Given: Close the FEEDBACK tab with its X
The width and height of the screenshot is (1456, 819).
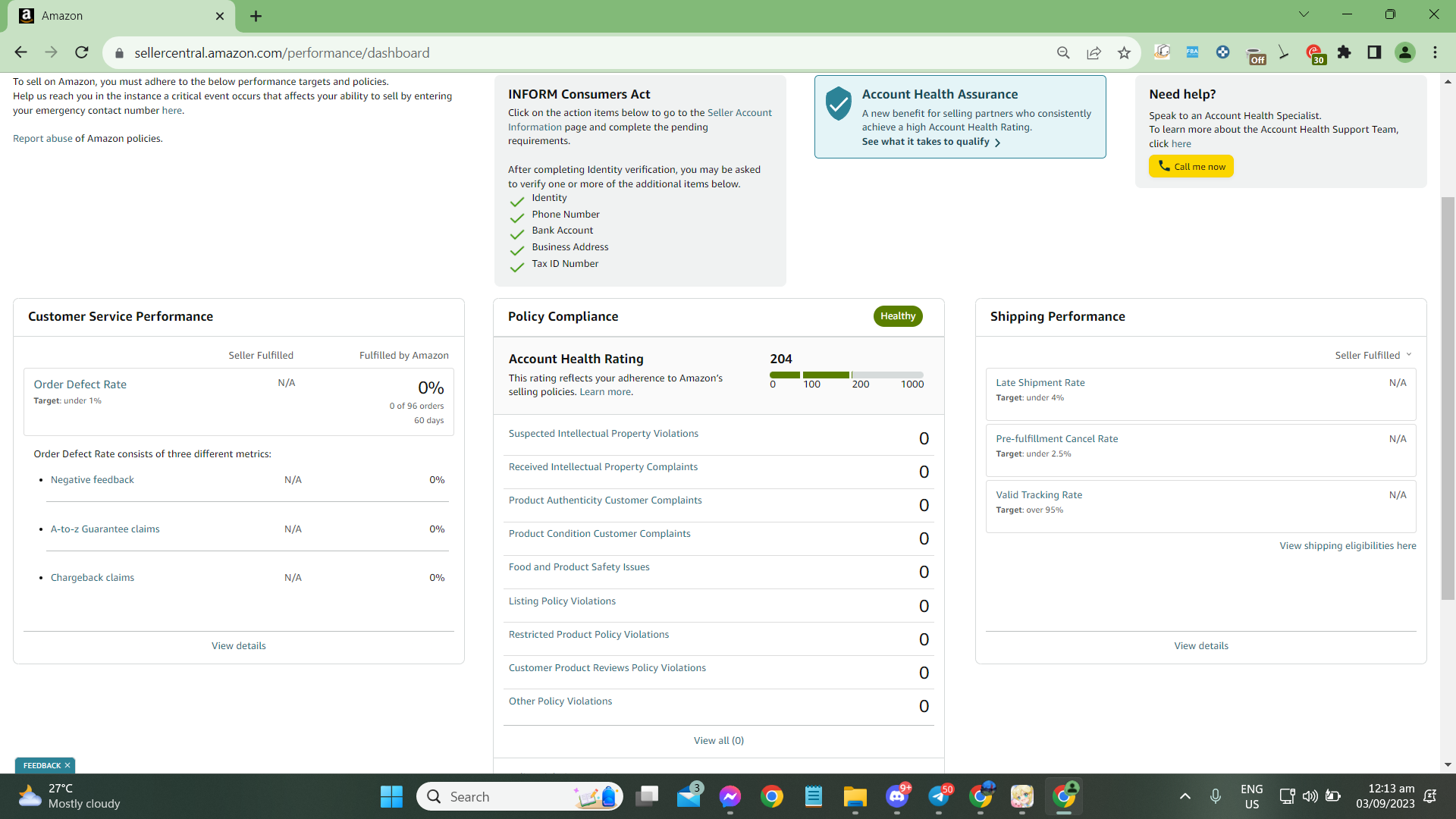Looking at the screenshot, I should (x=67, y=766).
